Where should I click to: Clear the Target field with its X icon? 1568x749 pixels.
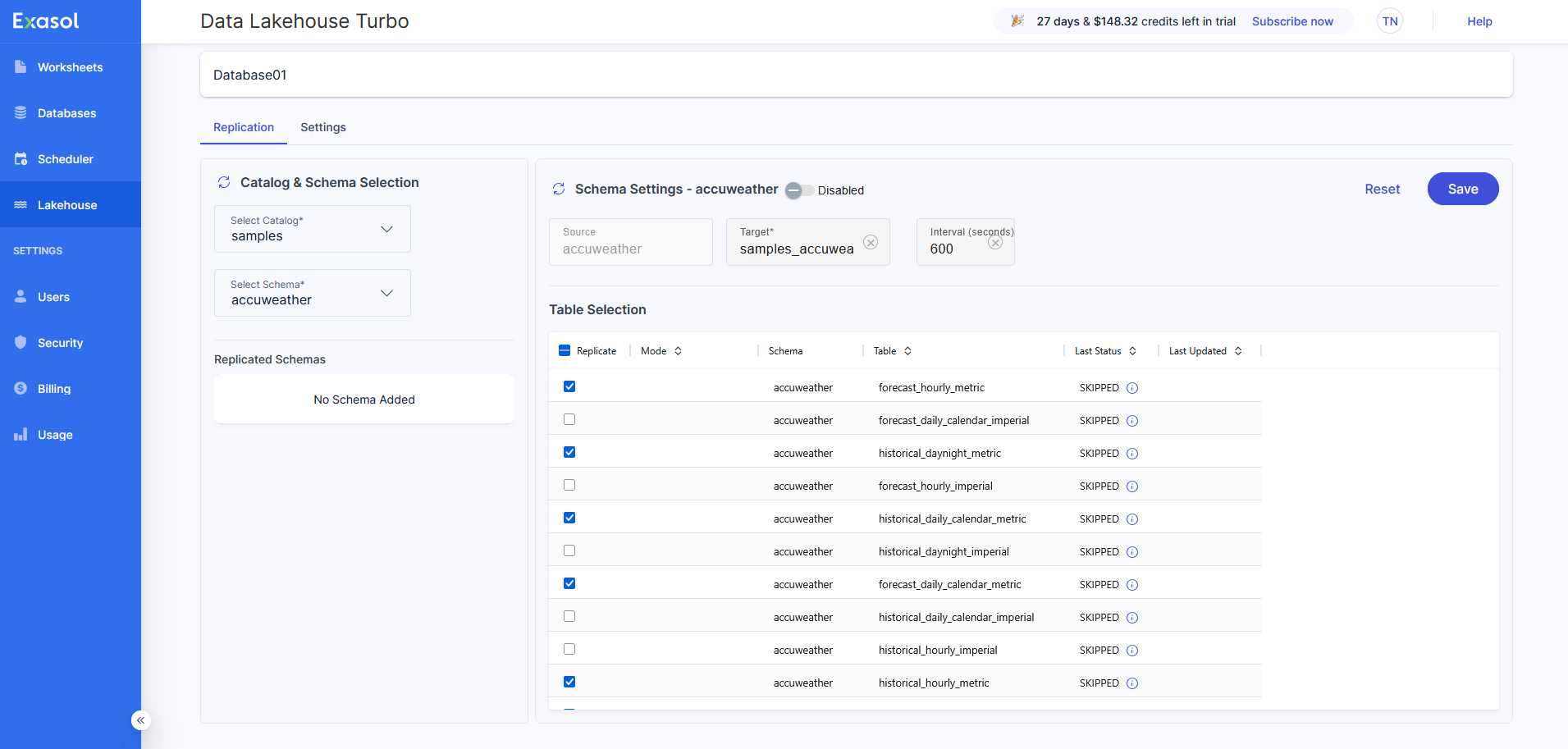[871, 242]
